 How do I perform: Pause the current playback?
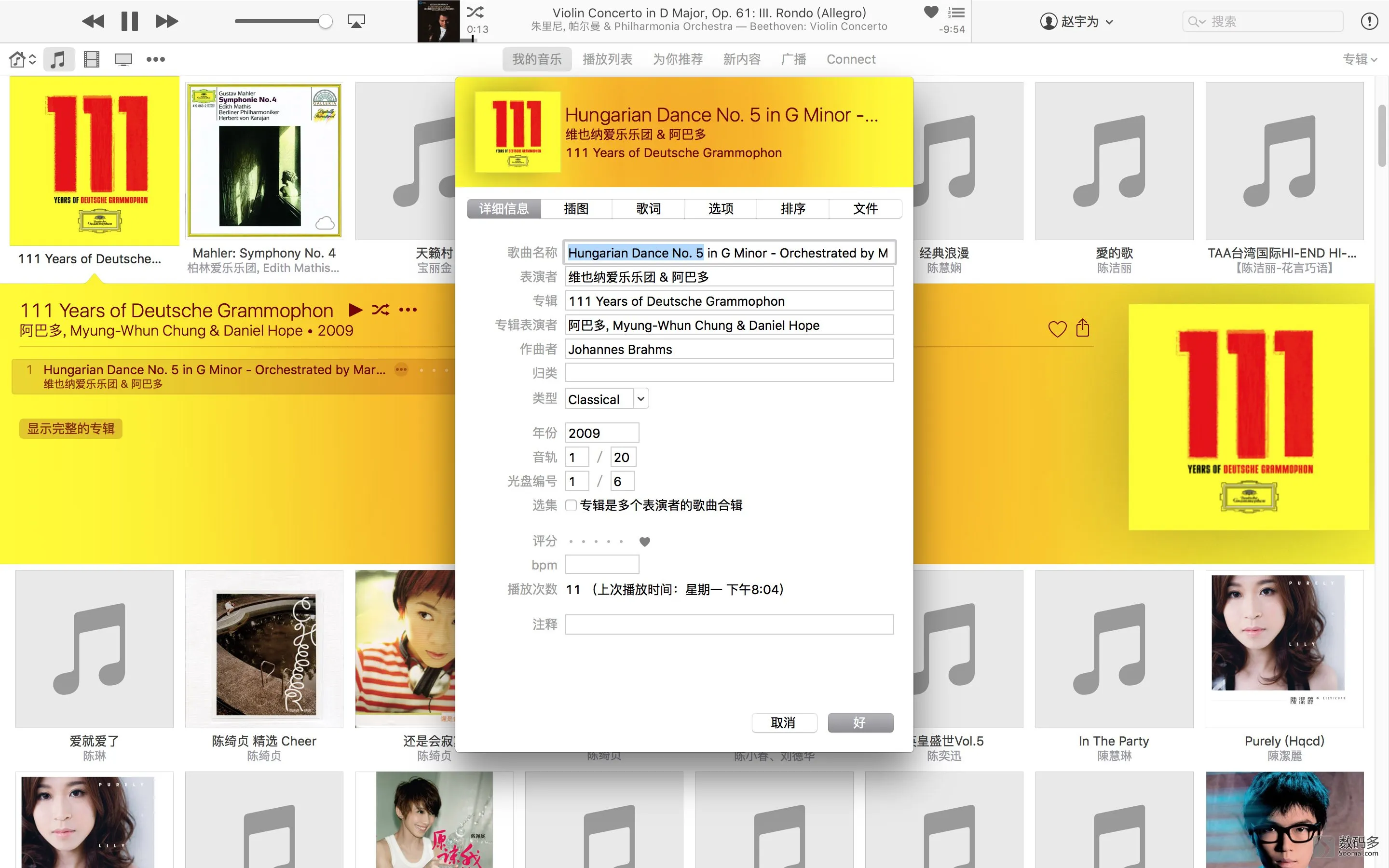tap(130, 21)
